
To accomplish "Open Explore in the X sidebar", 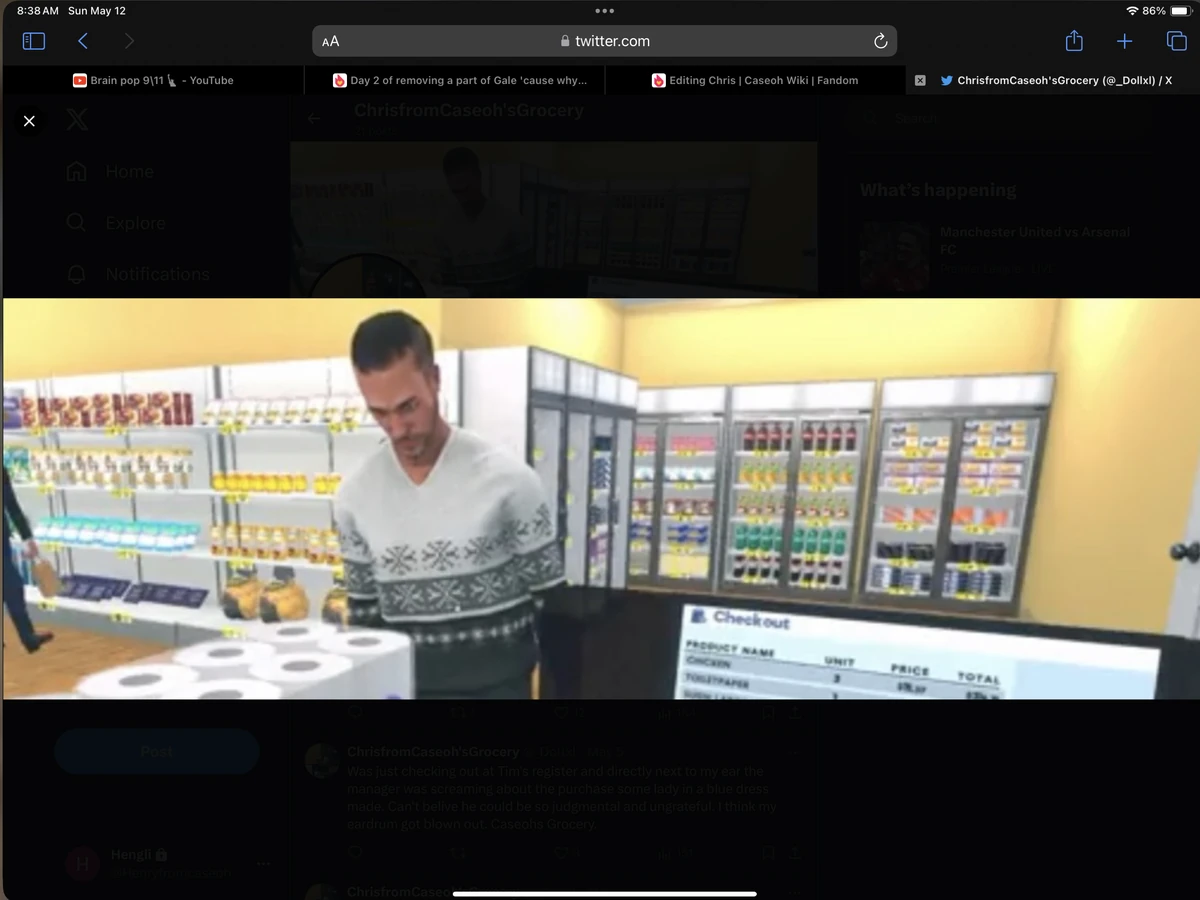I will tap(134, 222).
